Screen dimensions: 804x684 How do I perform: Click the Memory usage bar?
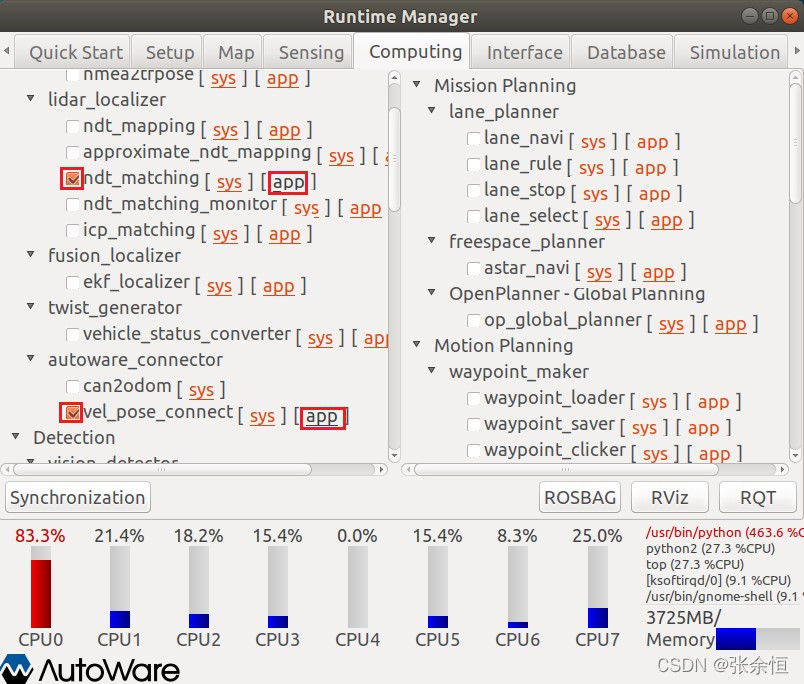point(757,639)
